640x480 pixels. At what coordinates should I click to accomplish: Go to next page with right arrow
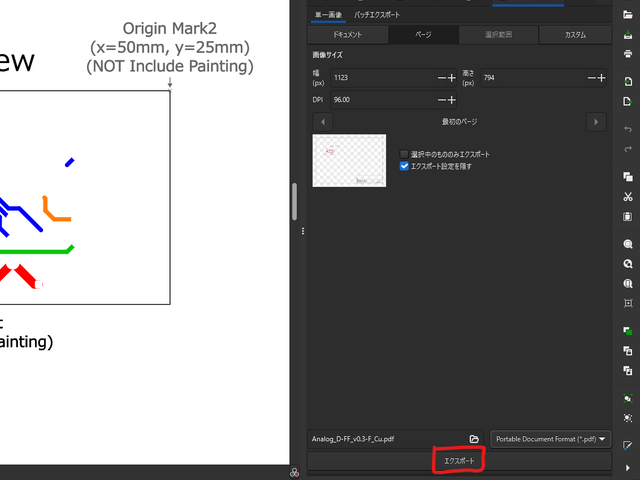(597, 121)
